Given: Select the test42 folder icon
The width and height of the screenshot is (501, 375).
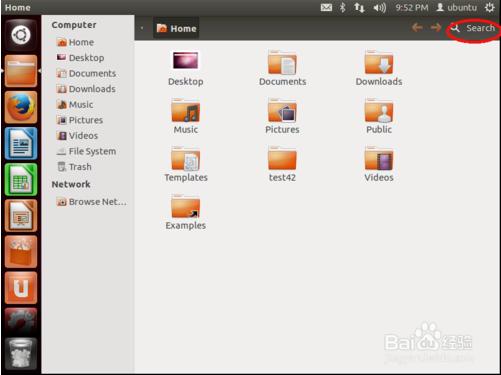Looking at the screenshot, I should click(282, 164).
